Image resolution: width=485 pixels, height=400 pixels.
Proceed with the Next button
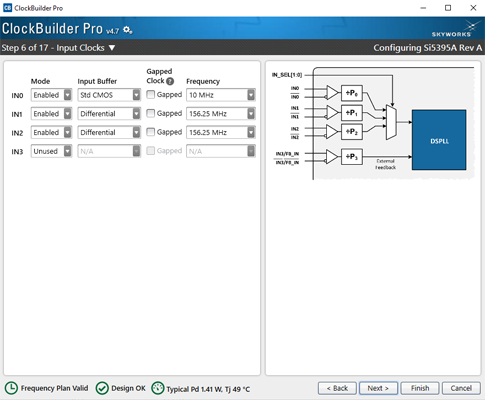click(378, 388)
